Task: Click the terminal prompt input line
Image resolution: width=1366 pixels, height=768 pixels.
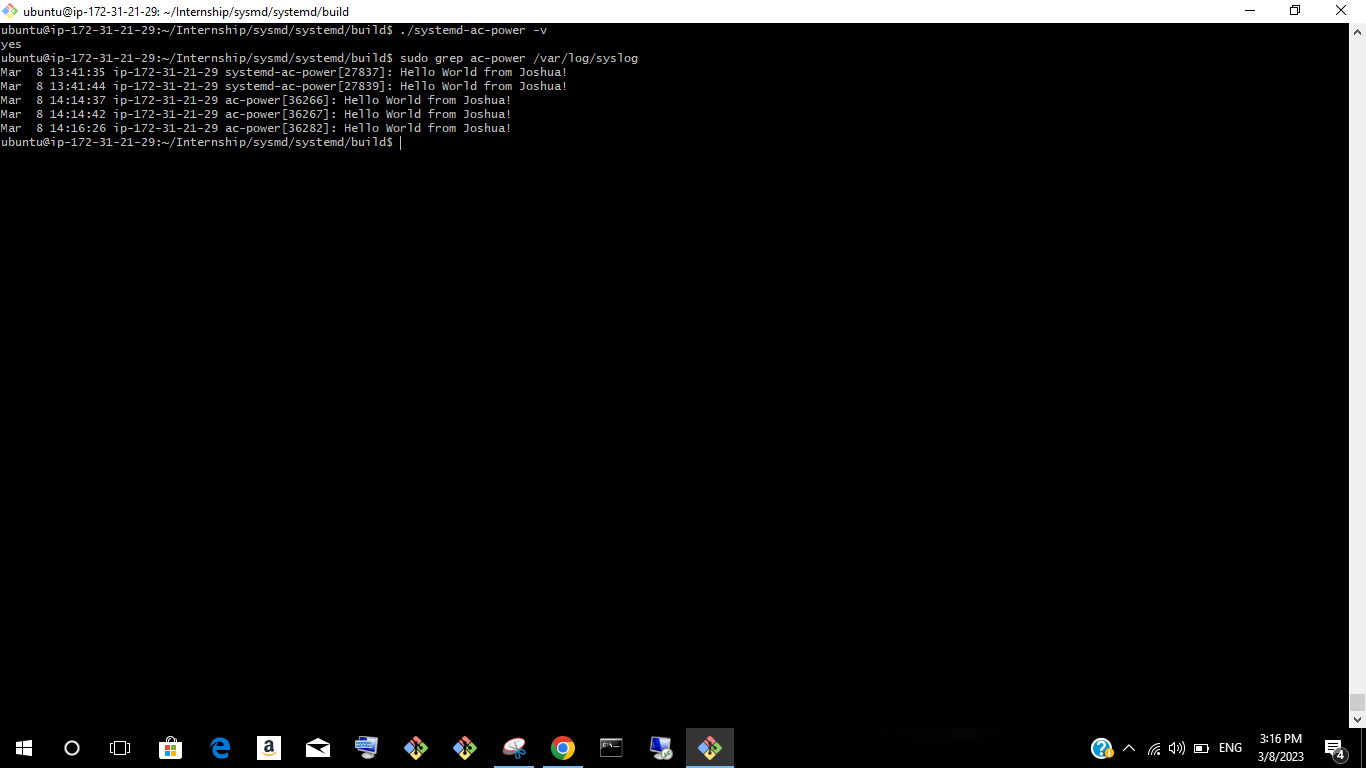Action: coord(402,142)
